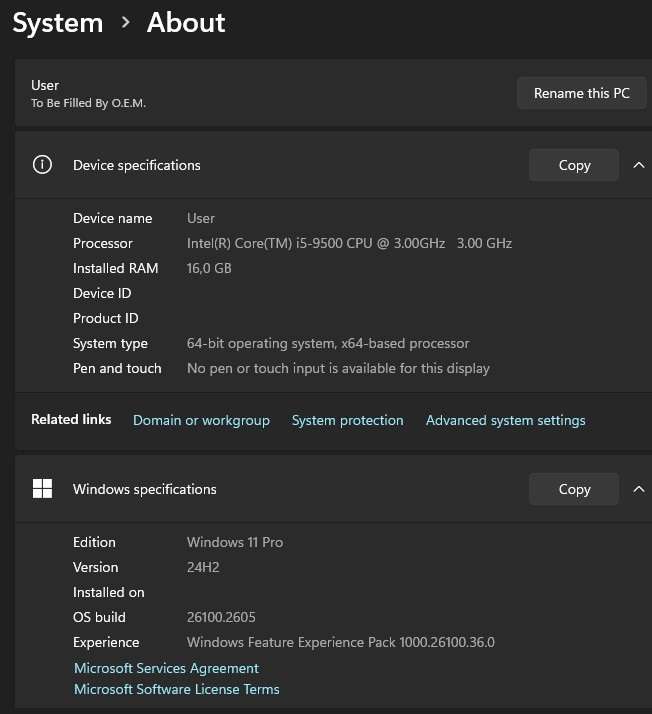Click the No pen or touch input text
Viewport: 652px width, 714px height.
[338, 368]
